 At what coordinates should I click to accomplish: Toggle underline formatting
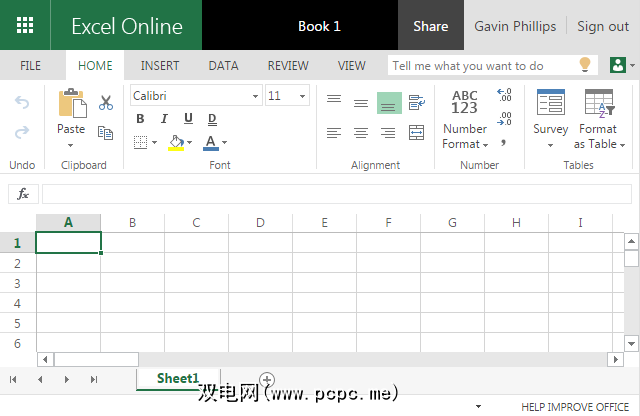tap(188, 118)
